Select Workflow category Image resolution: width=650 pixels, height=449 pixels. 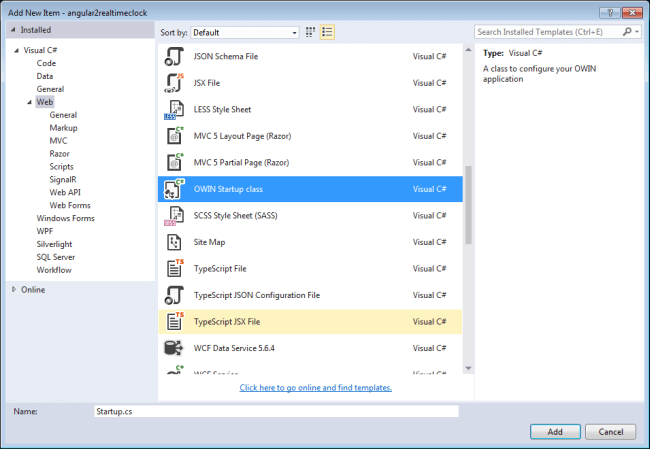point(54,270)
